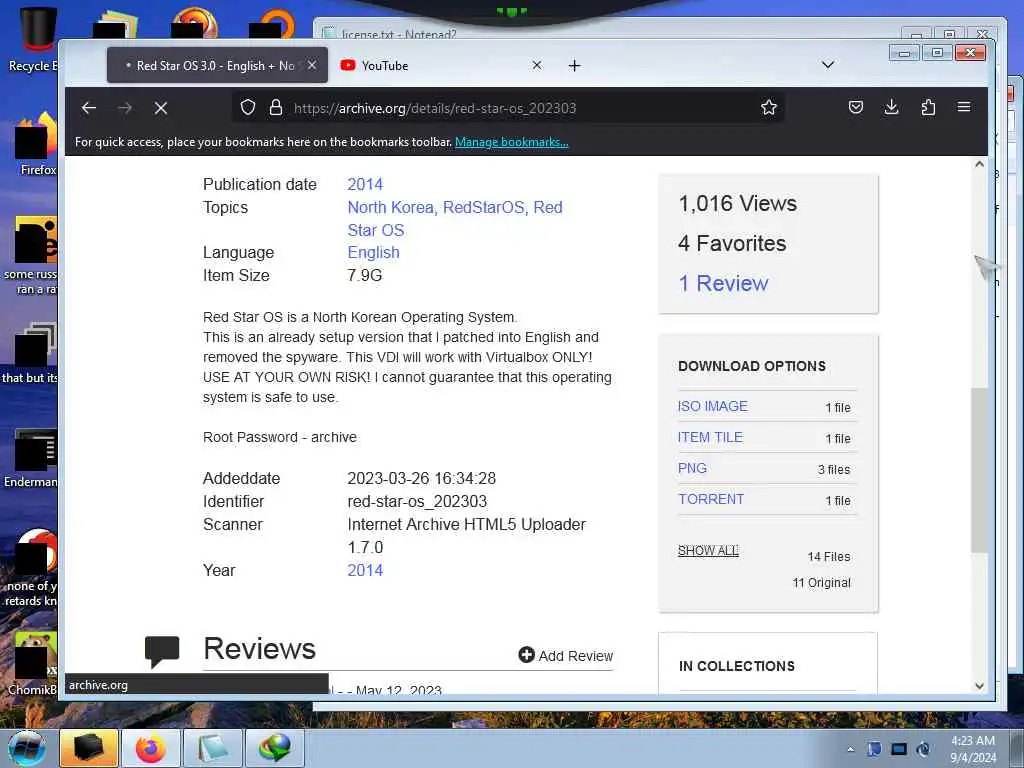Click the system tray flag icon
The image size is (1024, 768).
[874, 749]
